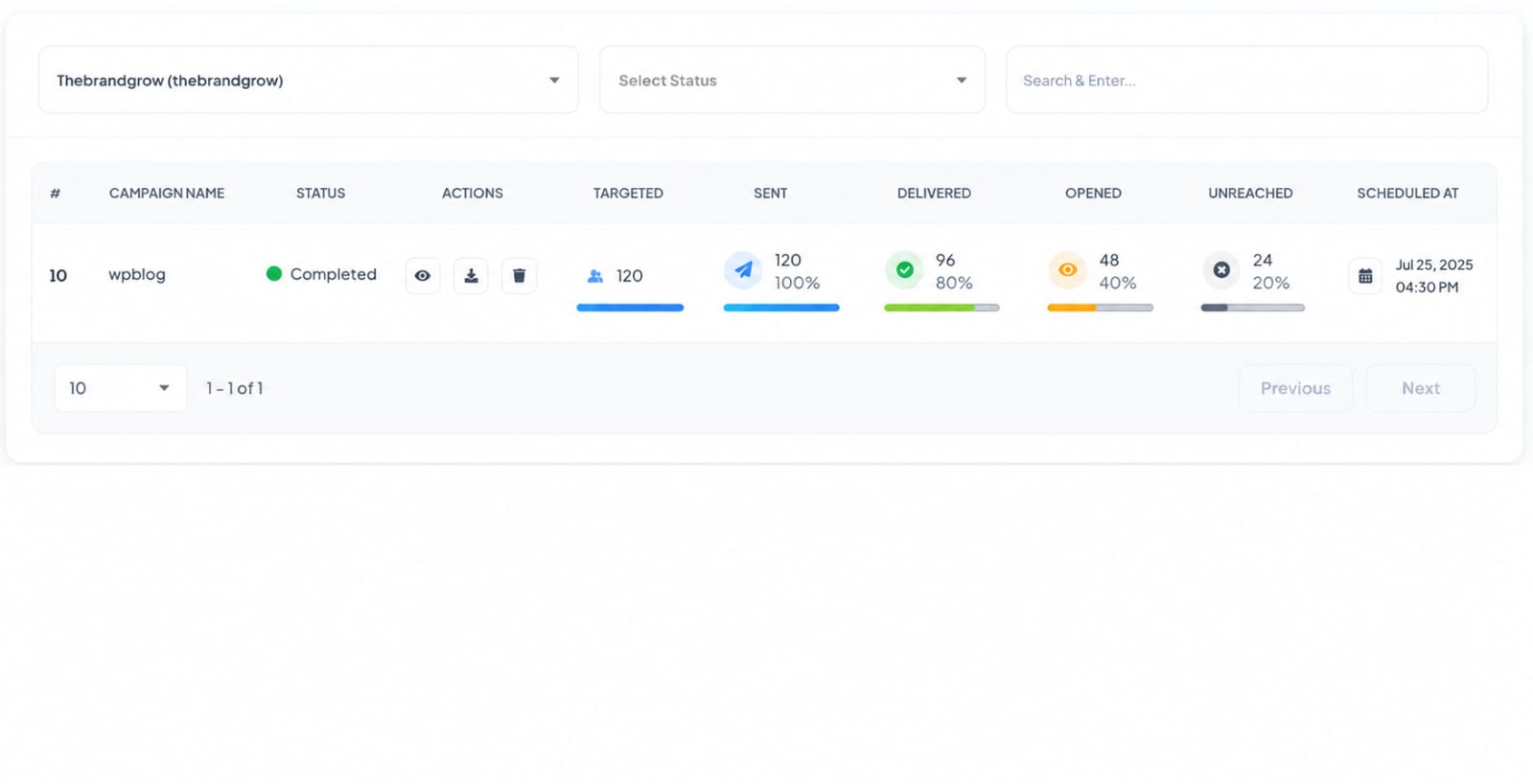This screenshot has width=1533, height=784.
Task: Click the delivered percentage 80%
Action: pos(954,283)
